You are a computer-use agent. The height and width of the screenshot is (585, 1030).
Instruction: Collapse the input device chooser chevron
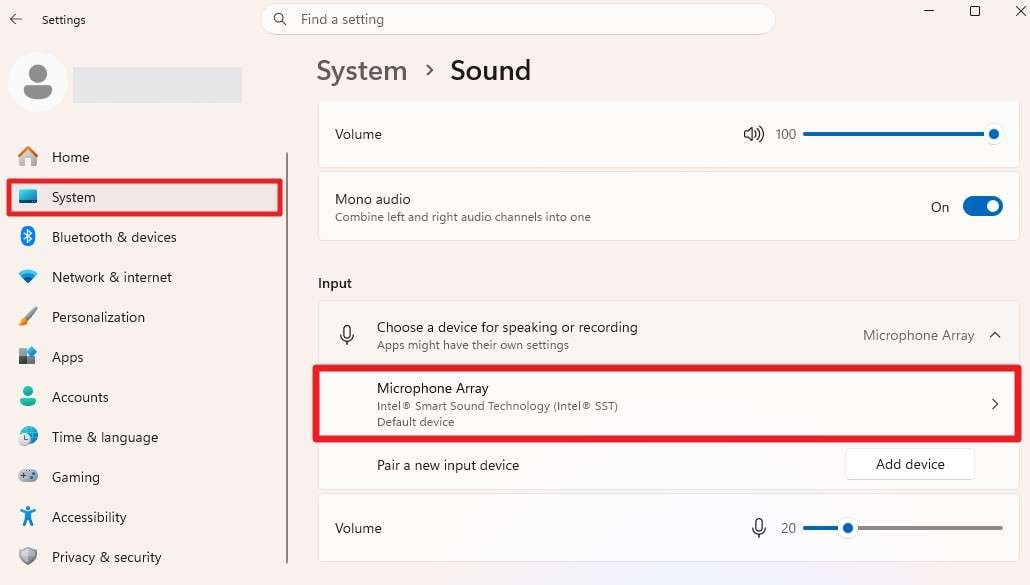click(995, 335)
